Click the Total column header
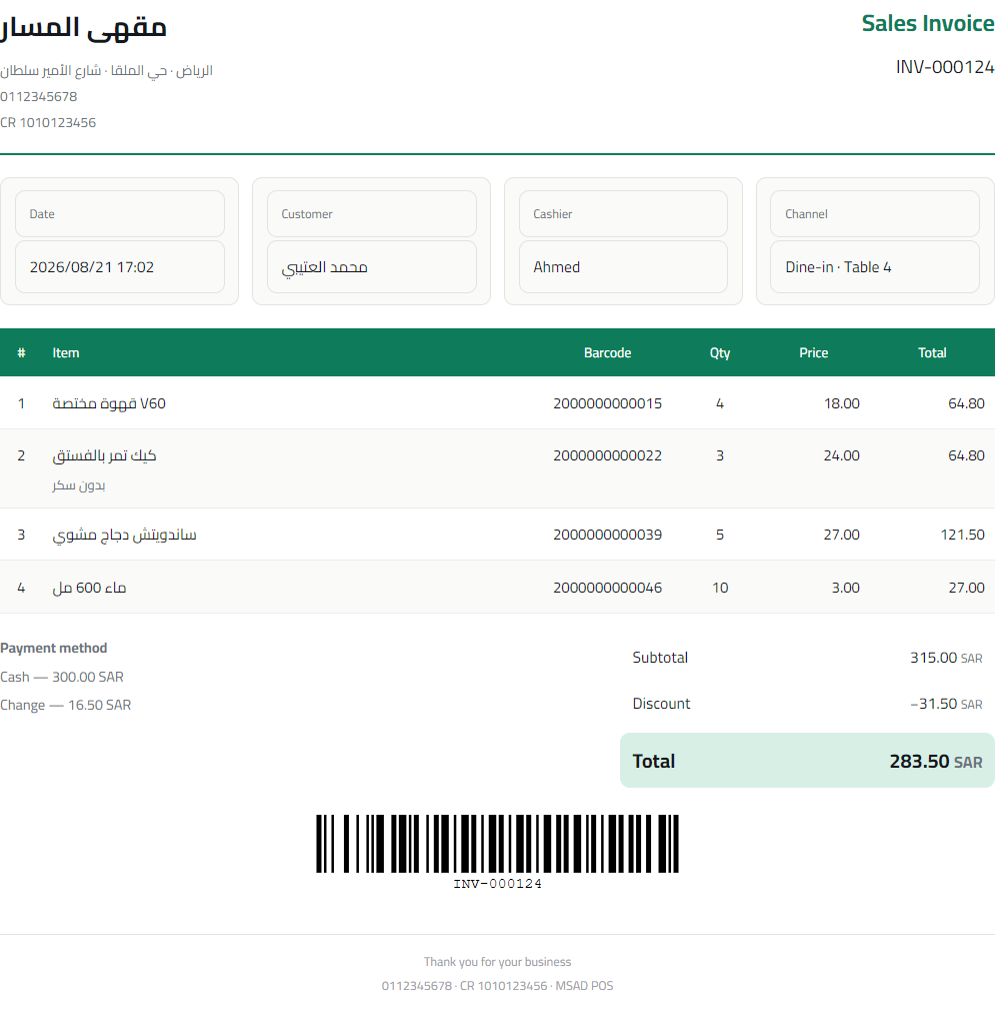 point(932,353)
